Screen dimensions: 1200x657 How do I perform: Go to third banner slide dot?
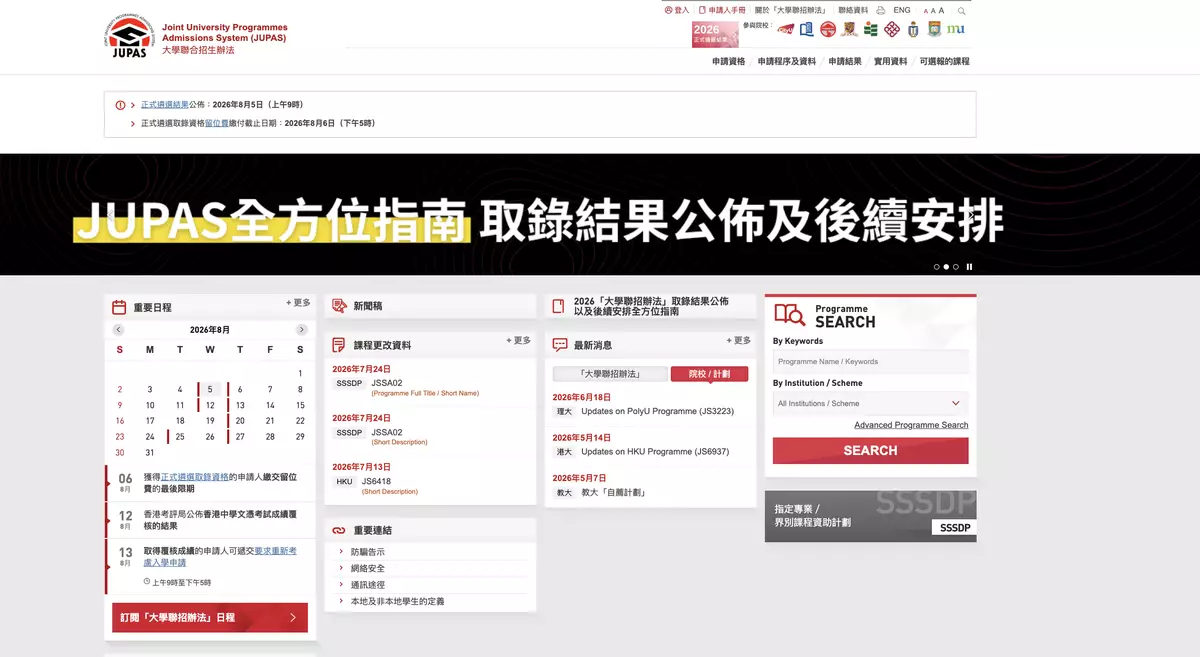[x=956, y=267]
